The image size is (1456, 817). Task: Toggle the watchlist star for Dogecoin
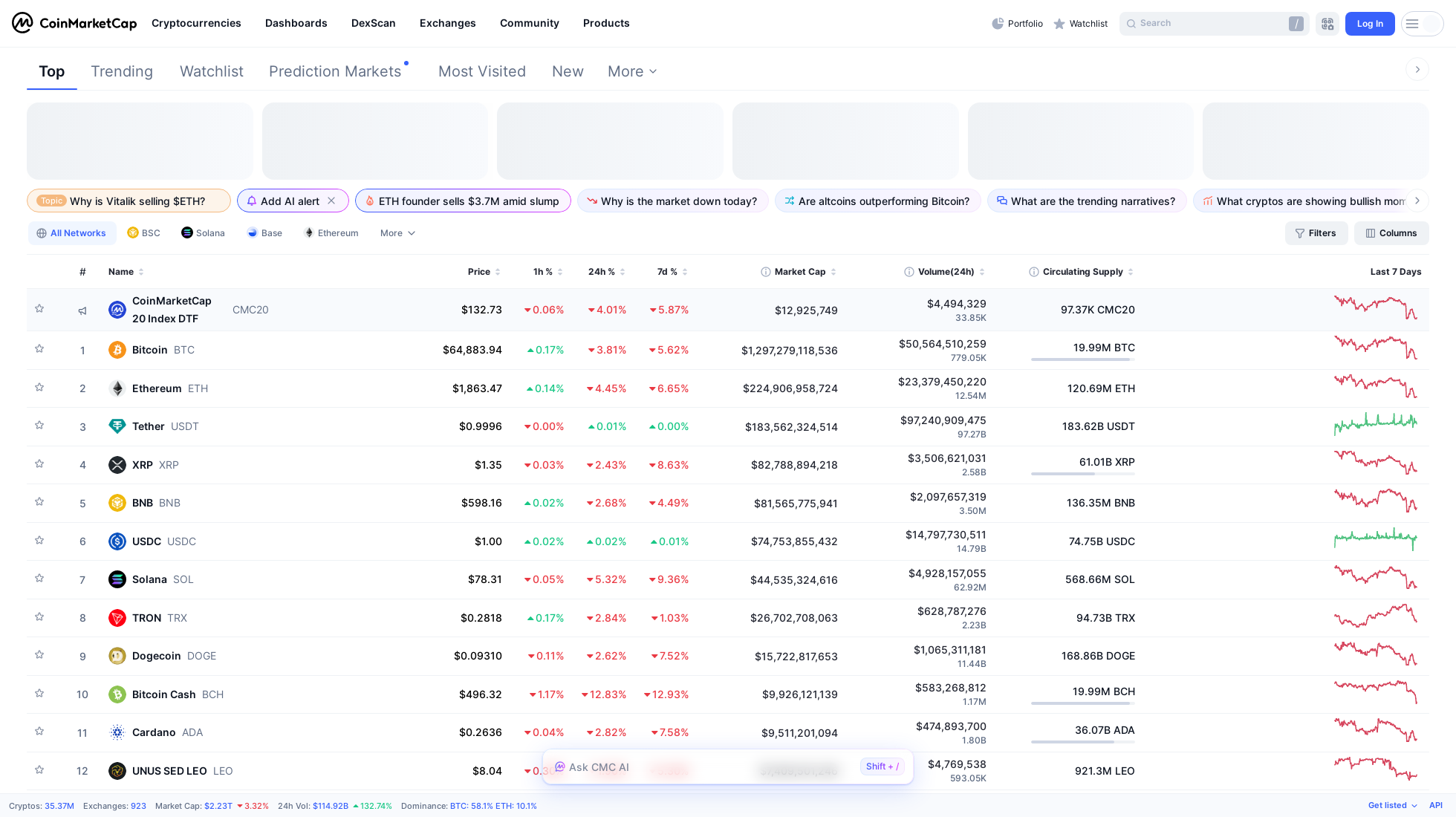(39, 655)
